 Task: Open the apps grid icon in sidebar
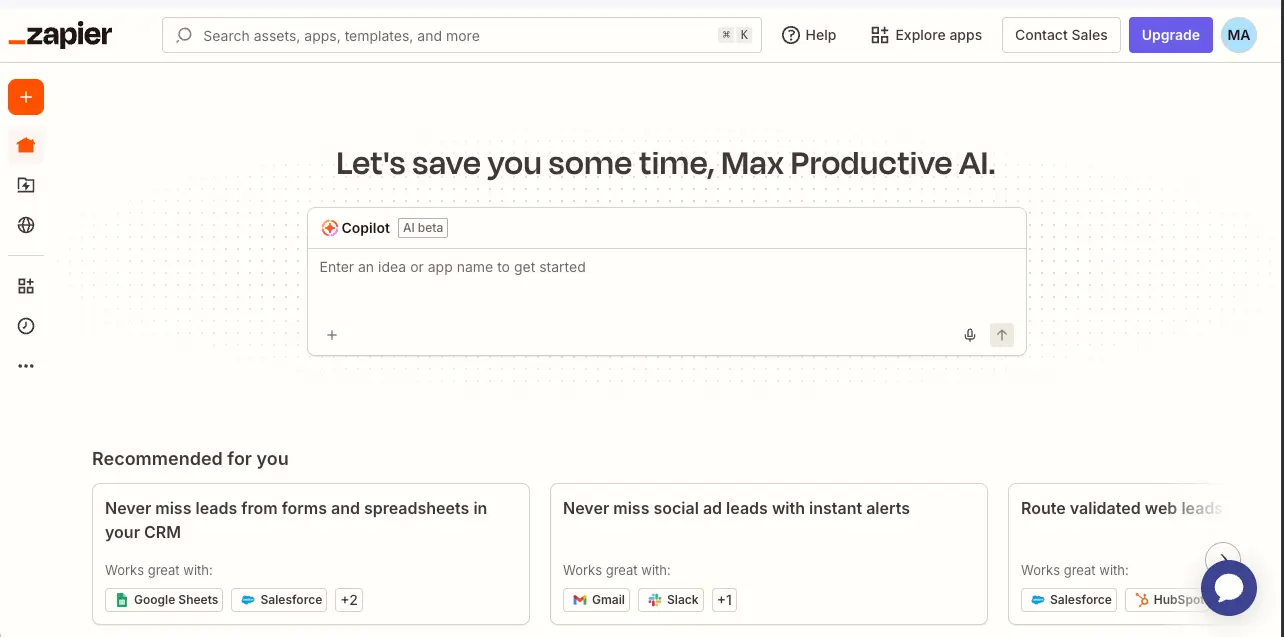click(x=26, y=286)
